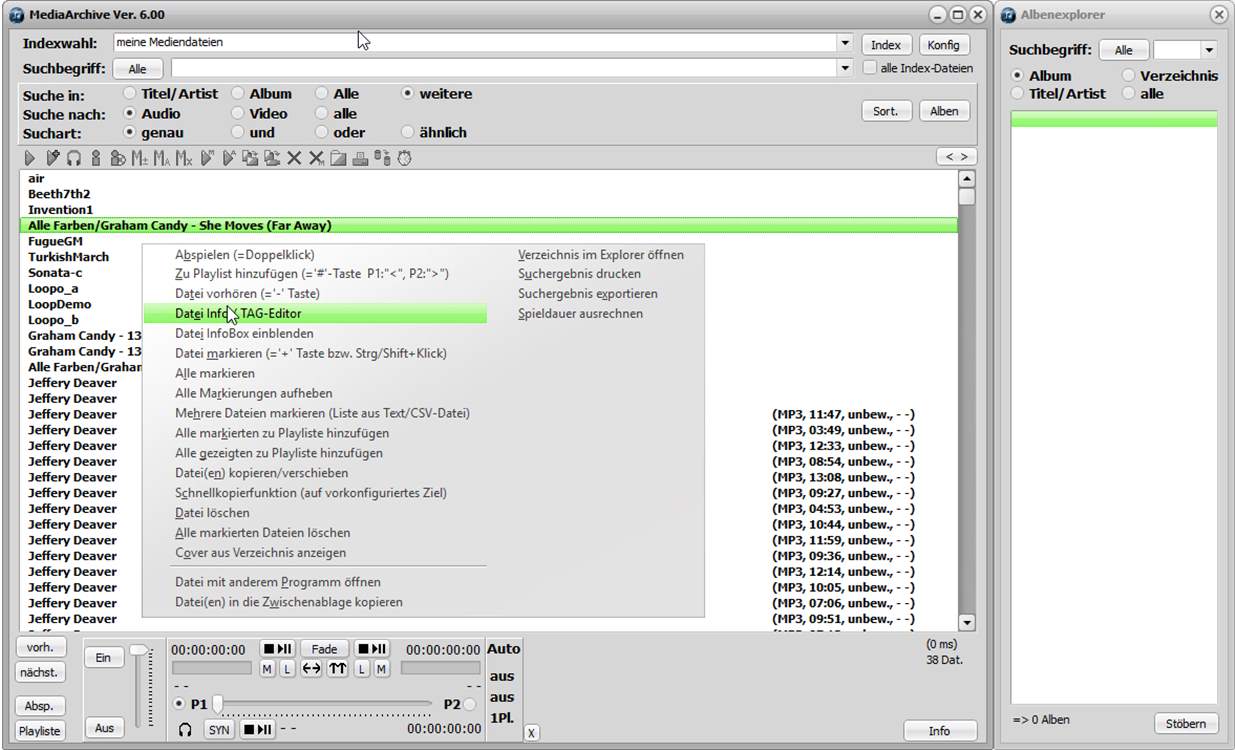The image size is (1235, 750).
Task: Click the export search results database icon
Action: pos(382,158)
